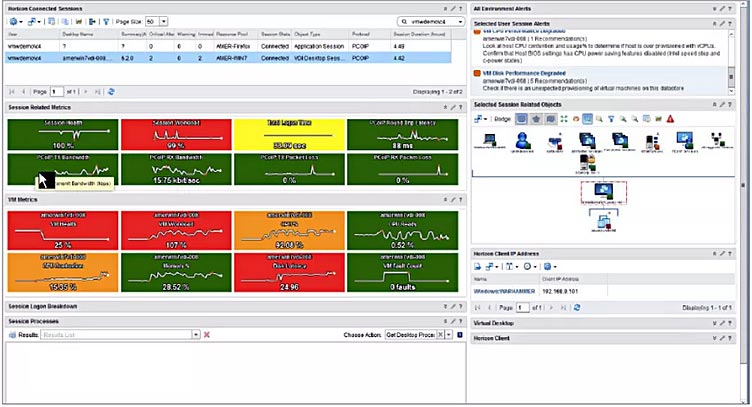Edit the Selected Session Related Objects widget with the pencil icon

tap(722, 105)
